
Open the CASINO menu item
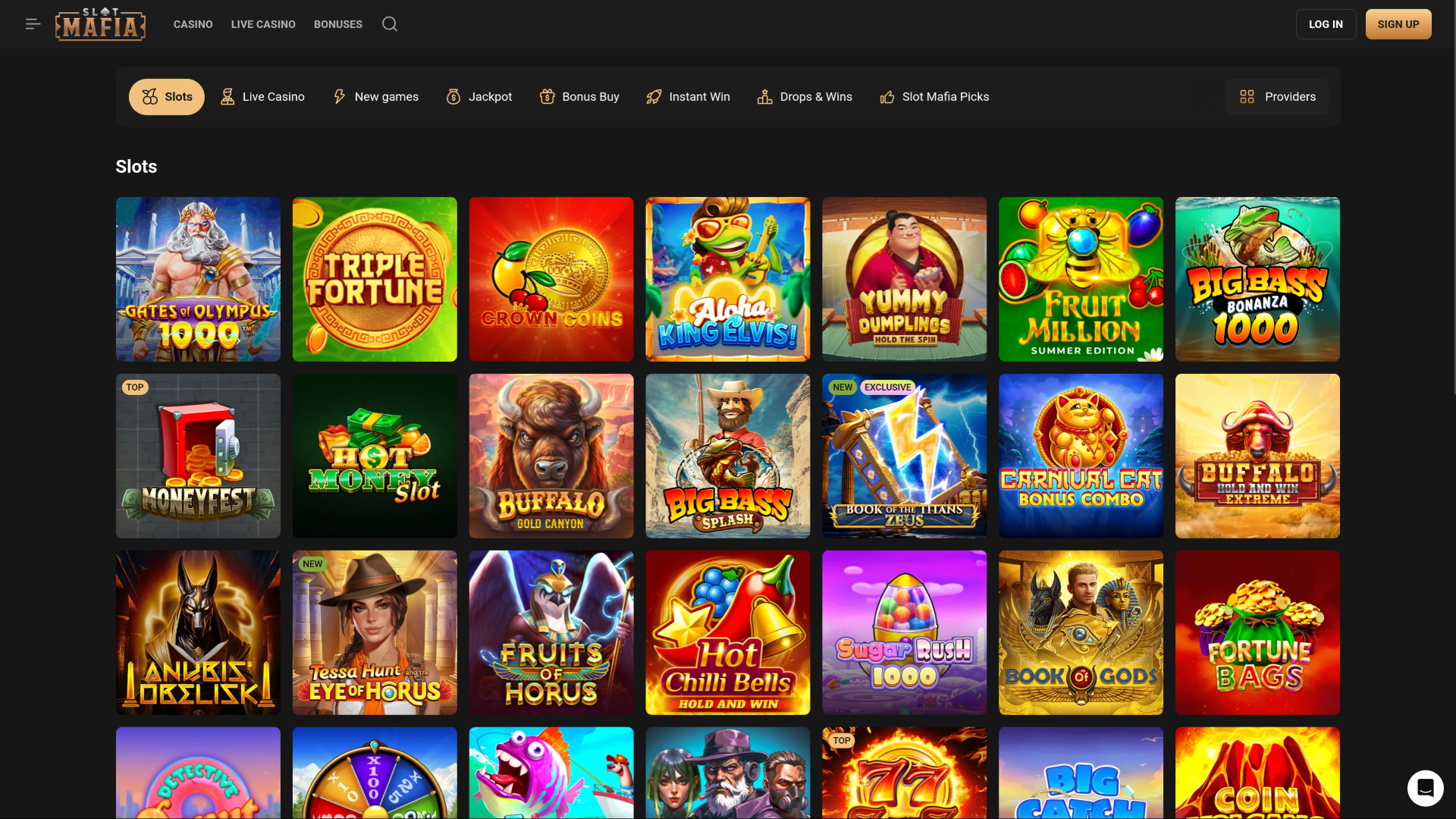click(x=193, y=24)
